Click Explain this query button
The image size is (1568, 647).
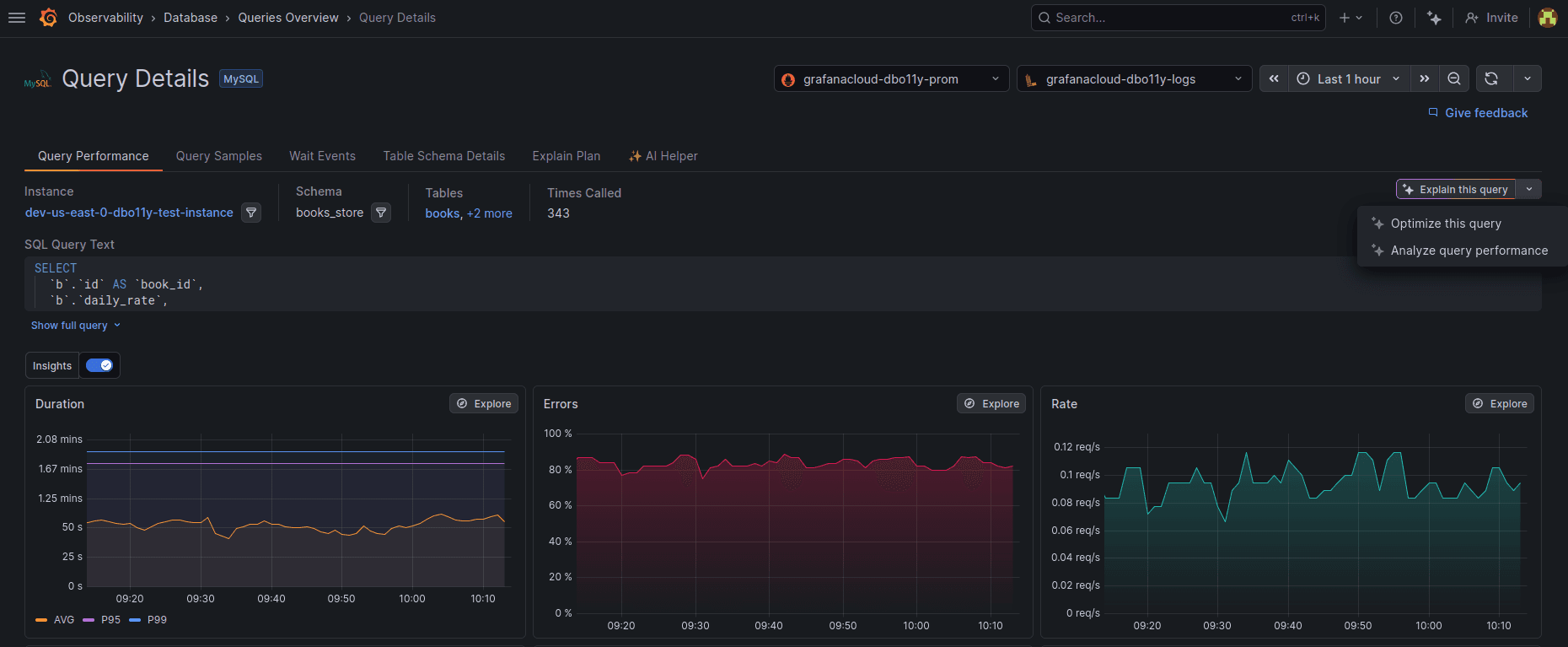click(1456, 189)
